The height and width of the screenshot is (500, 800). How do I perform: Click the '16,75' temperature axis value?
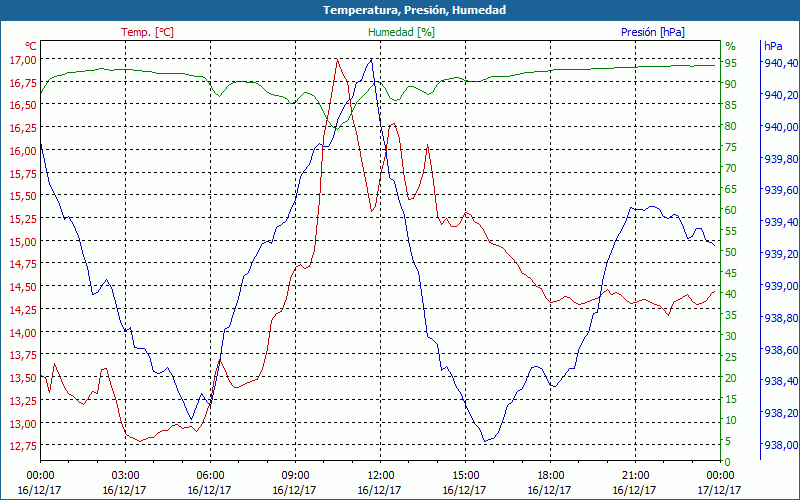[x=23, y=82]
